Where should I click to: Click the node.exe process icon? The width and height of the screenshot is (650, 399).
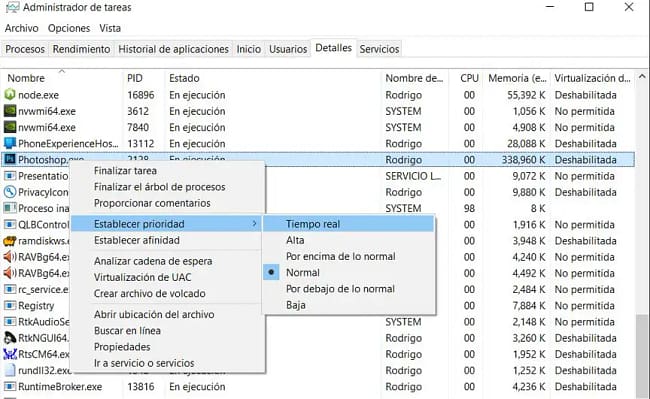coord(10,95)
